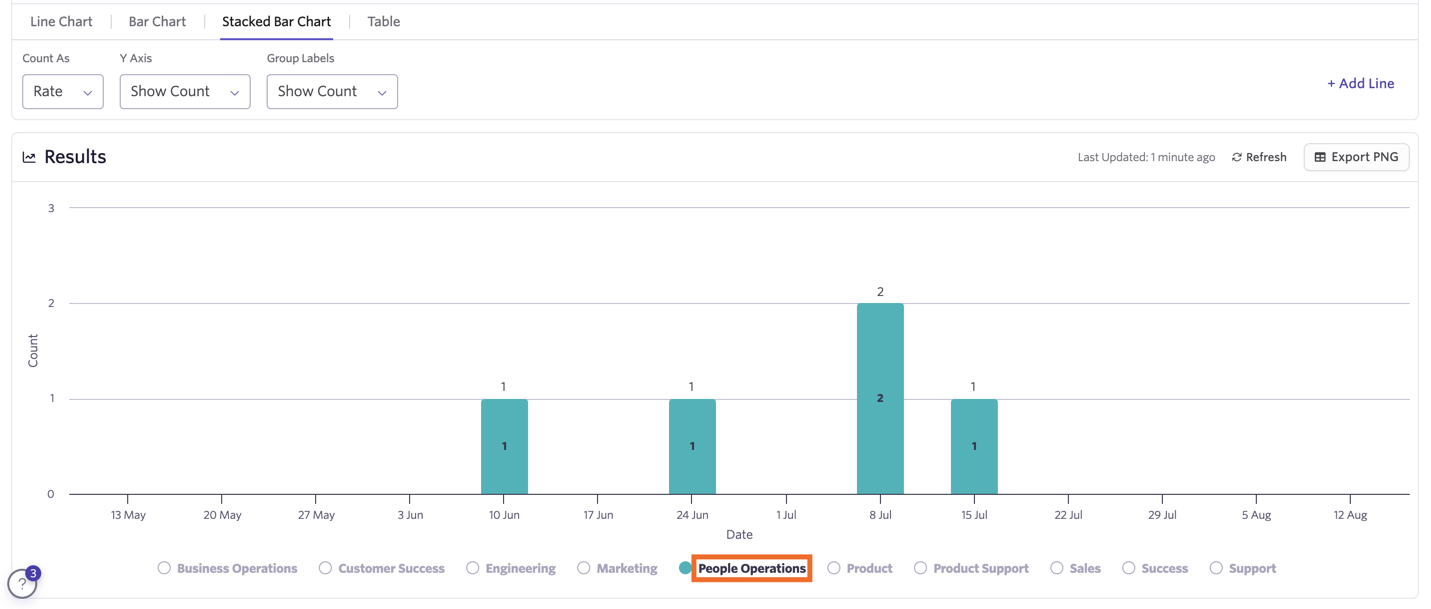Click the + Add Line link

1360,83
